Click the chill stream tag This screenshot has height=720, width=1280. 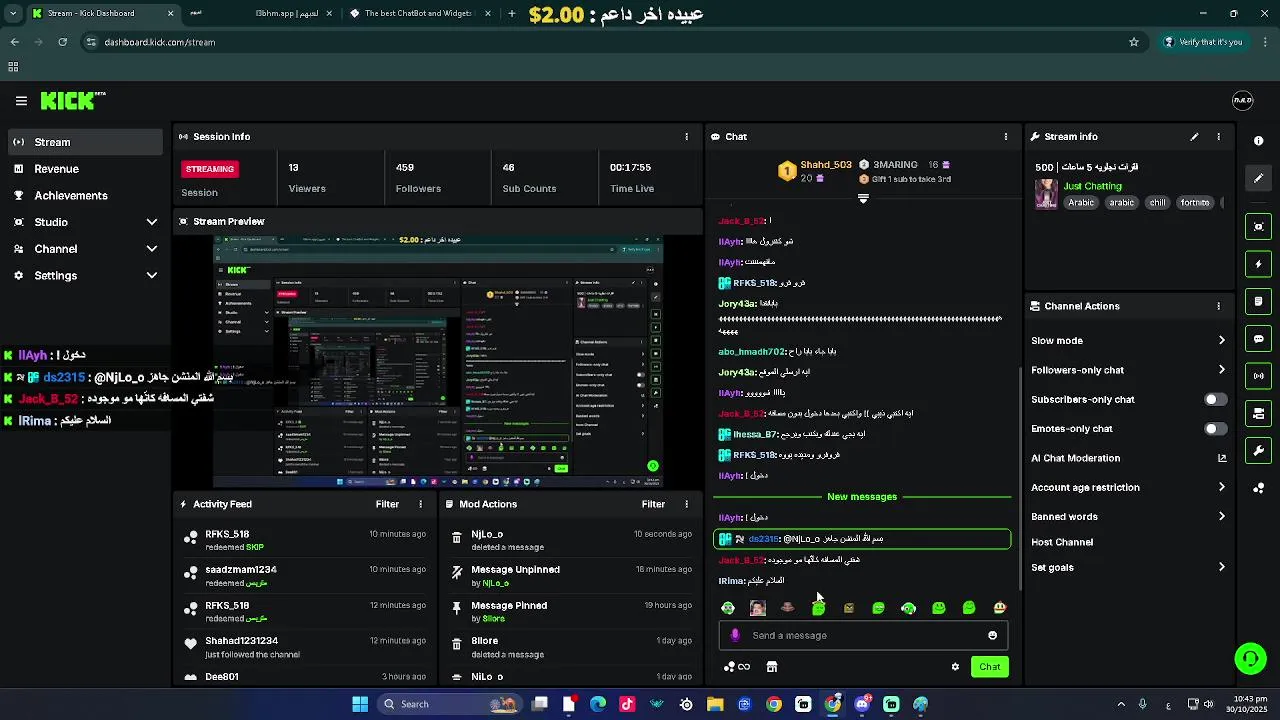[1157, 203]
